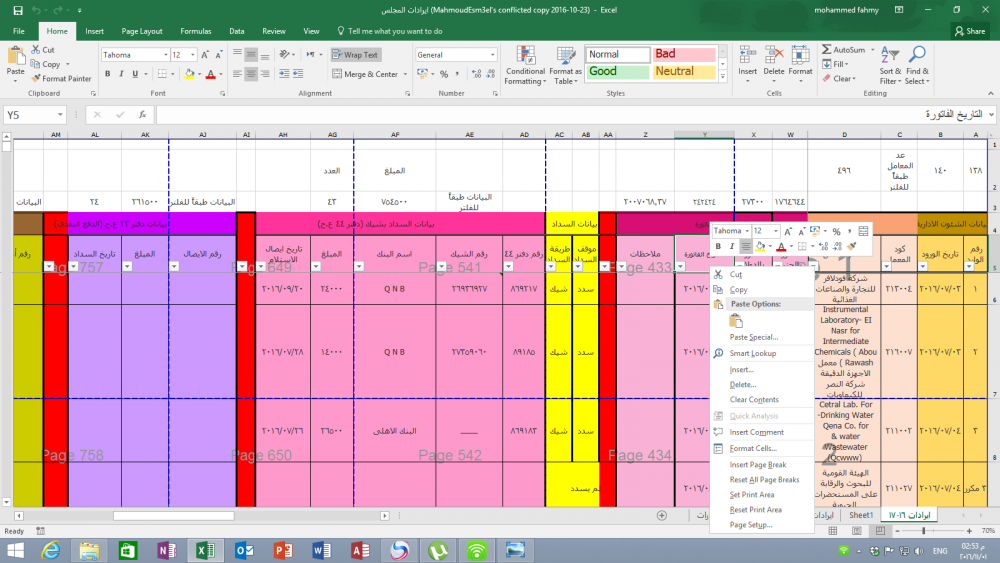Apply ribbon yellow fill color button
Viewport: 1000px width, 563px height.
pos(189,74)
